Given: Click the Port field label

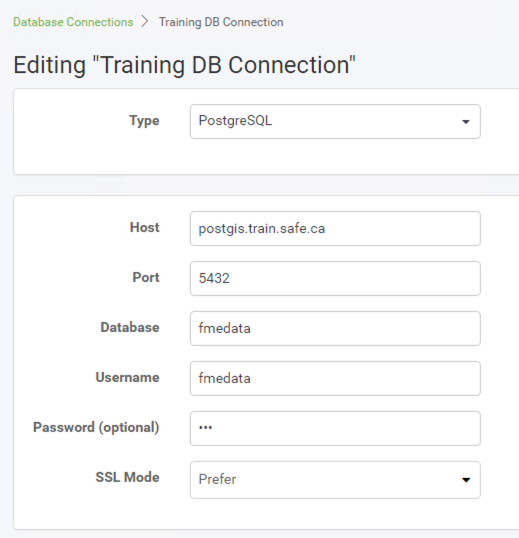Looking at the screenshot, I should [x=146, y=277].
